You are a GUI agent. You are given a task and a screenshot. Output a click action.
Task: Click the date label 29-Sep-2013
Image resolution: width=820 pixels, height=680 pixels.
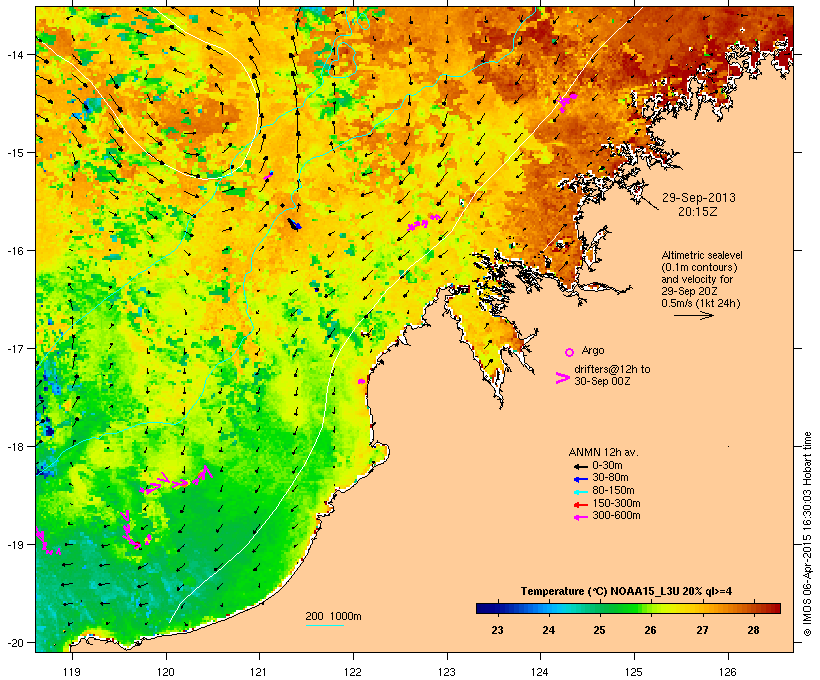click(x=698, y=198)
